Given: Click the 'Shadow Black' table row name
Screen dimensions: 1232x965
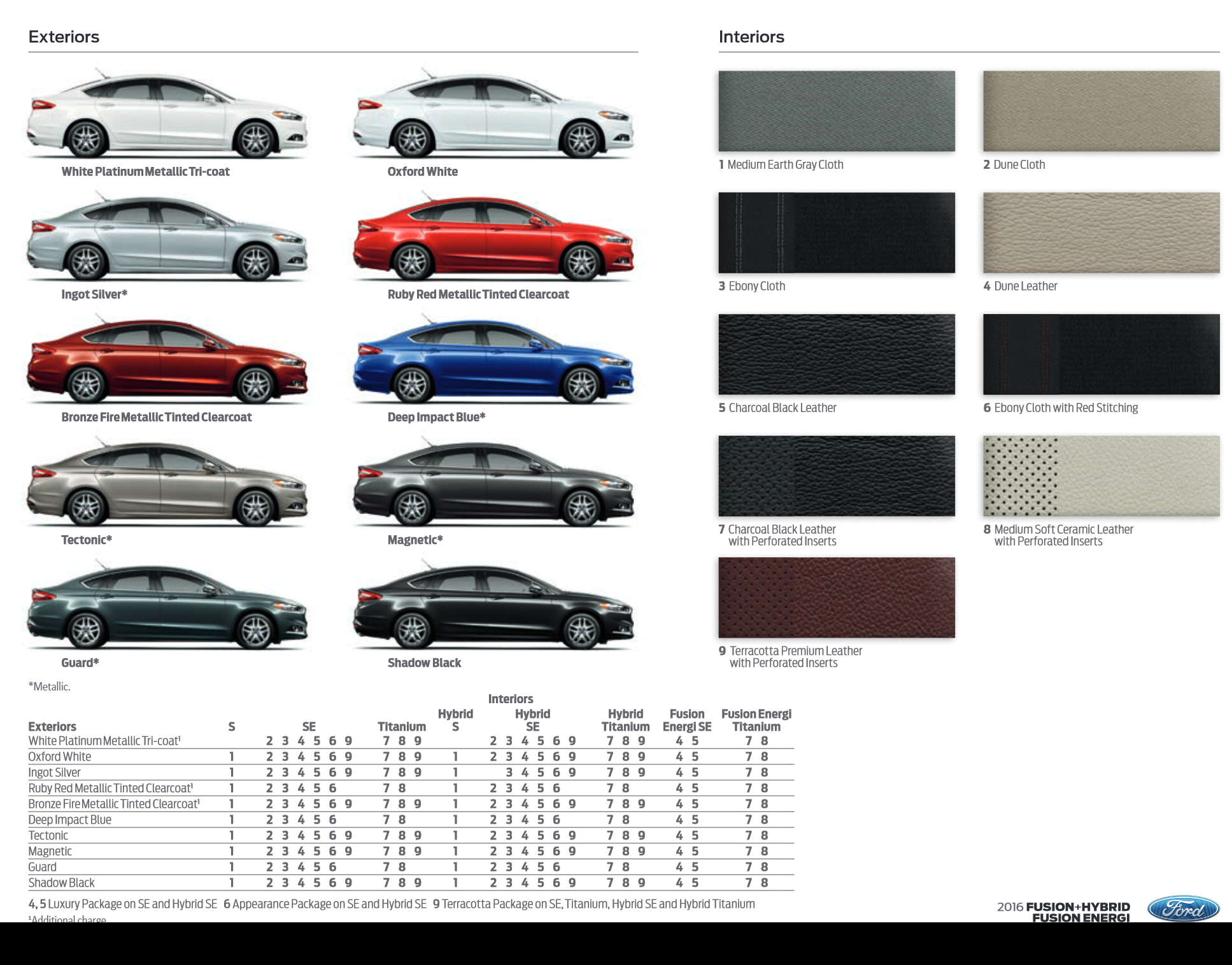Looking at the screenshot, I should tap(62, 883).
